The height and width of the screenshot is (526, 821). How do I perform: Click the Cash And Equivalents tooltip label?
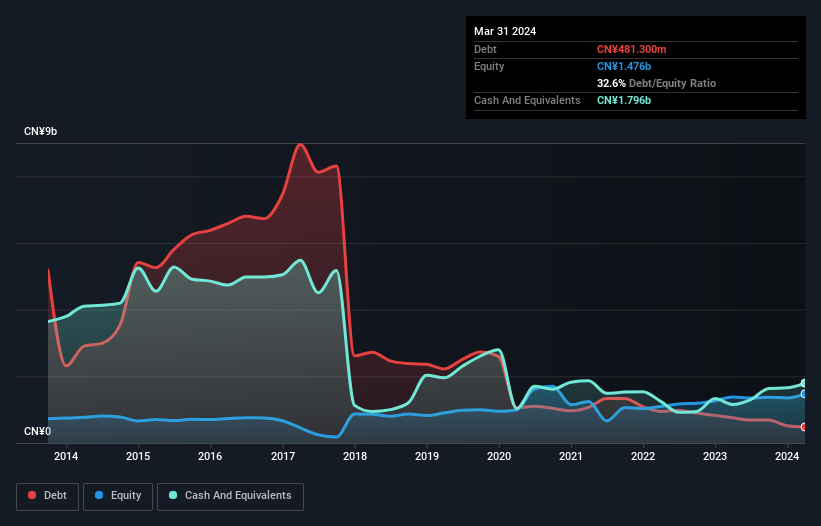527,100
